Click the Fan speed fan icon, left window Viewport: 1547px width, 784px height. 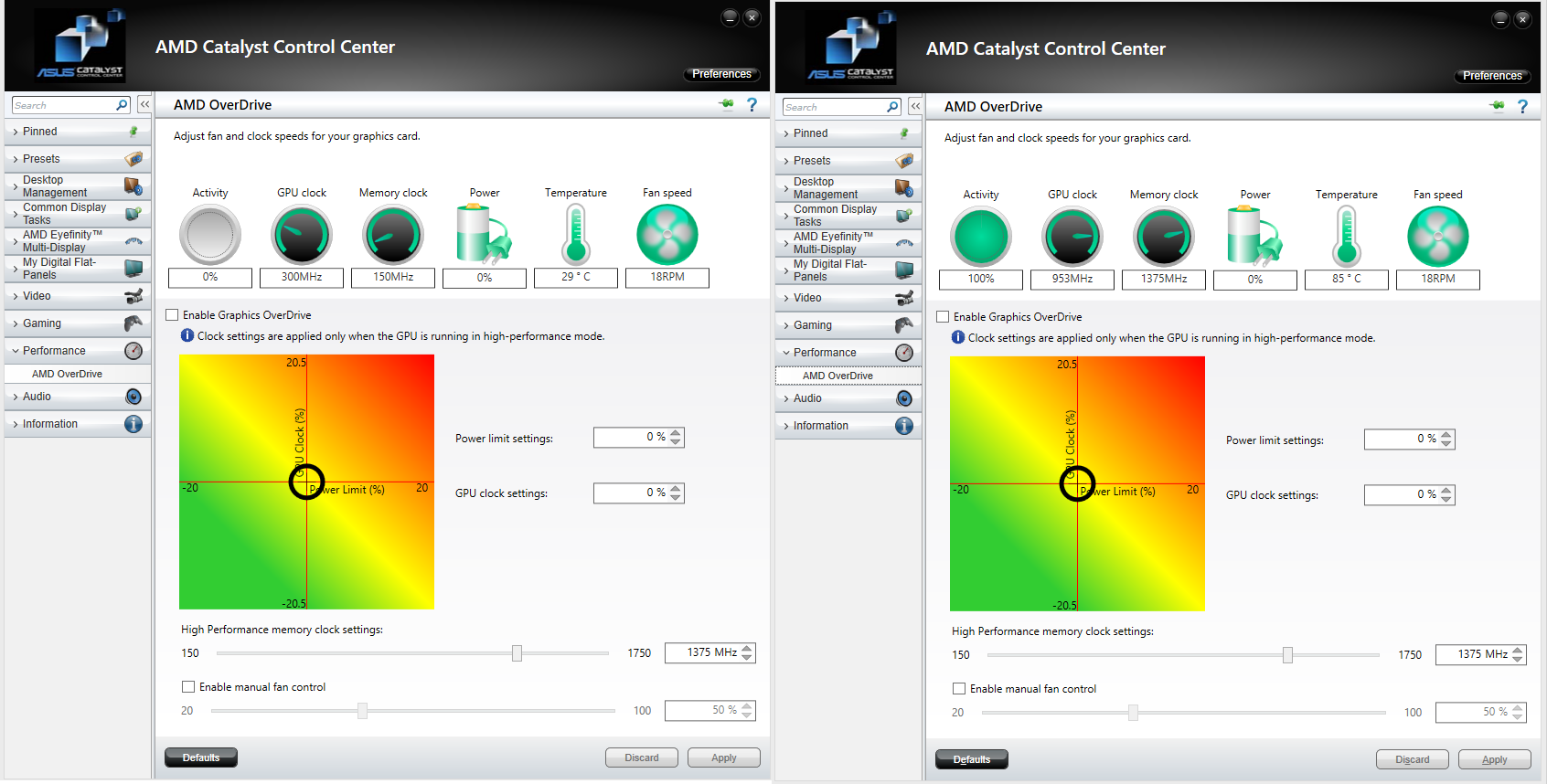[667, 235]
